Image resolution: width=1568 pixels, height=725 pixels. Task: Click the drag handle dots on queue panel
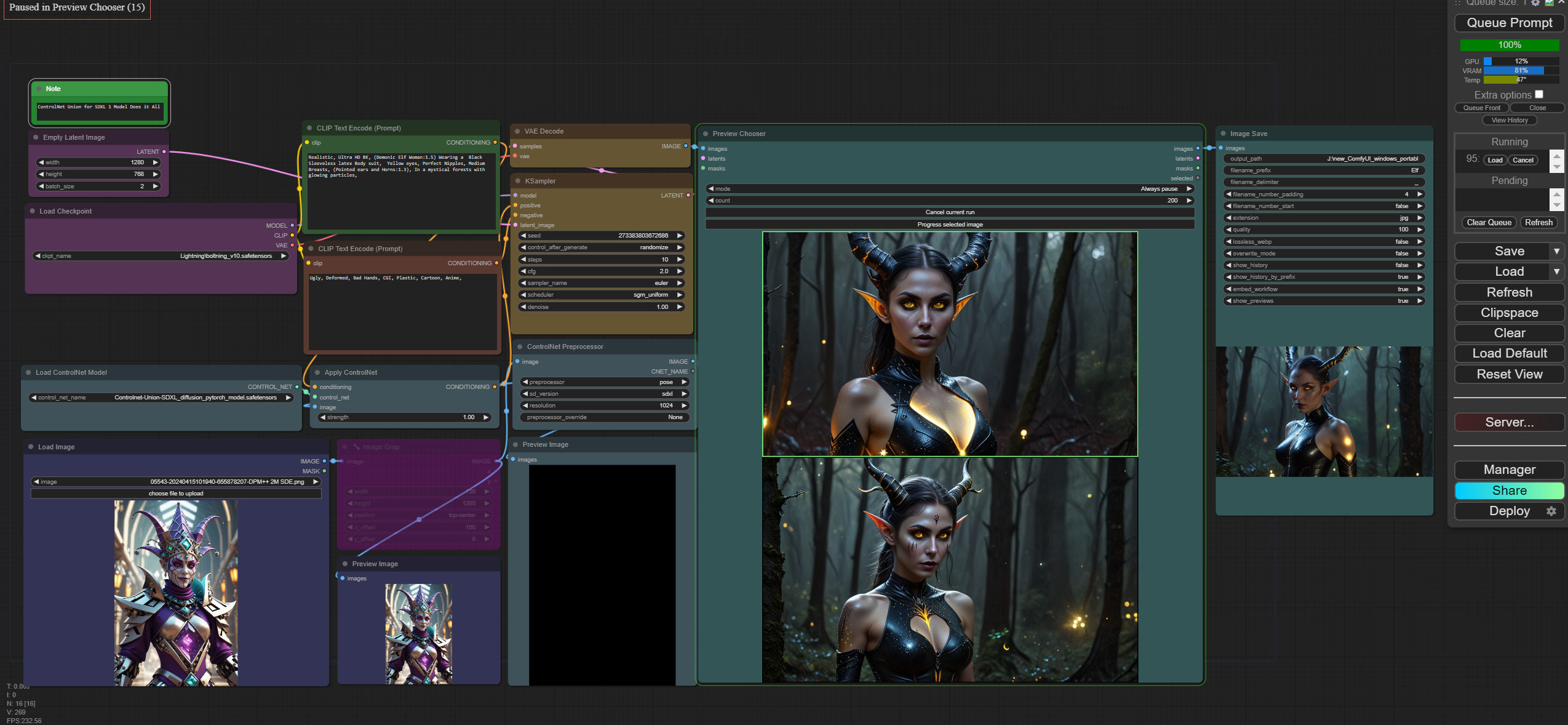(1458, 3)
